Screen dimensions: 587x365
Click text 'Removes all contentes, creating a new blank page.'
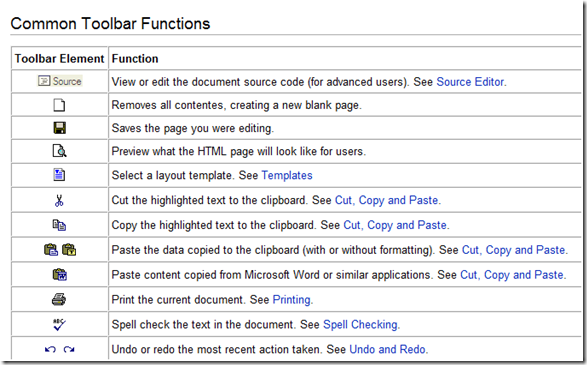[x=237, y=105]
